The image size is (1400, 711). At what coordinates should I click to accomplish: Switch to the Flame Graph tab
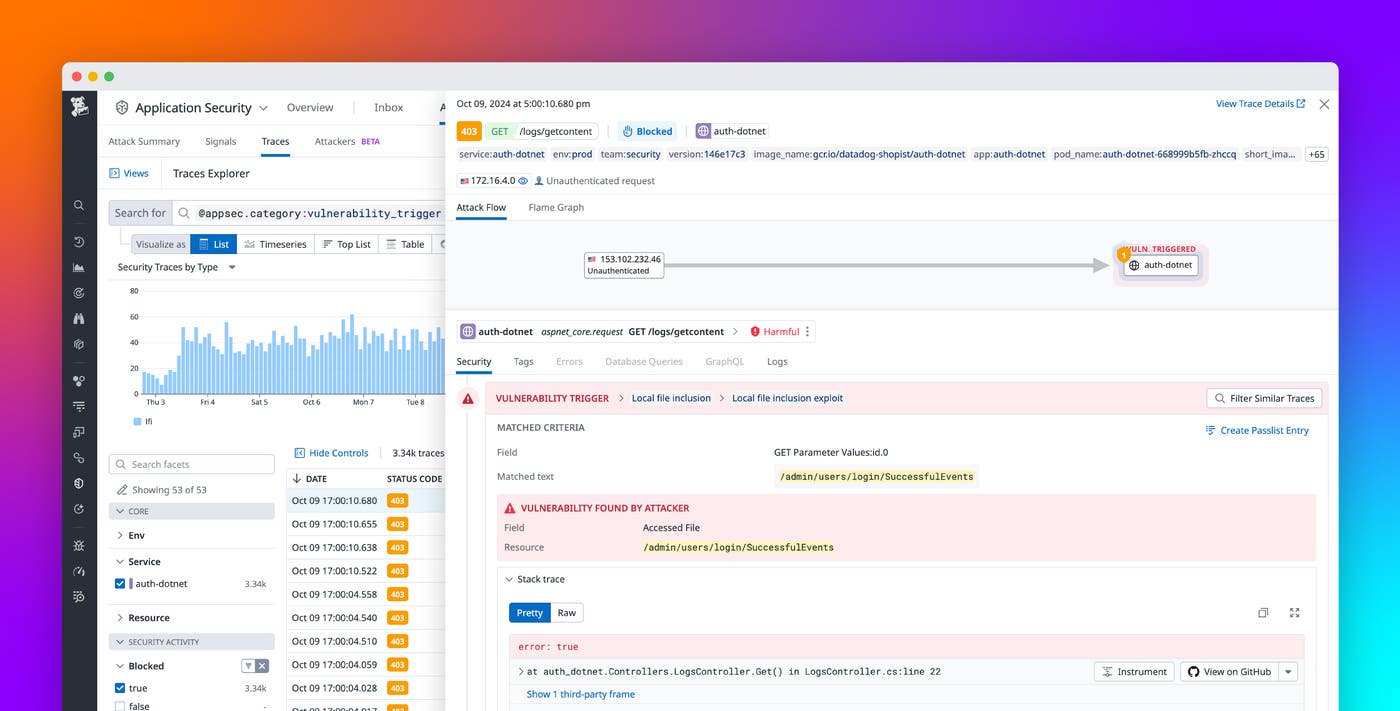pos(557,207)
